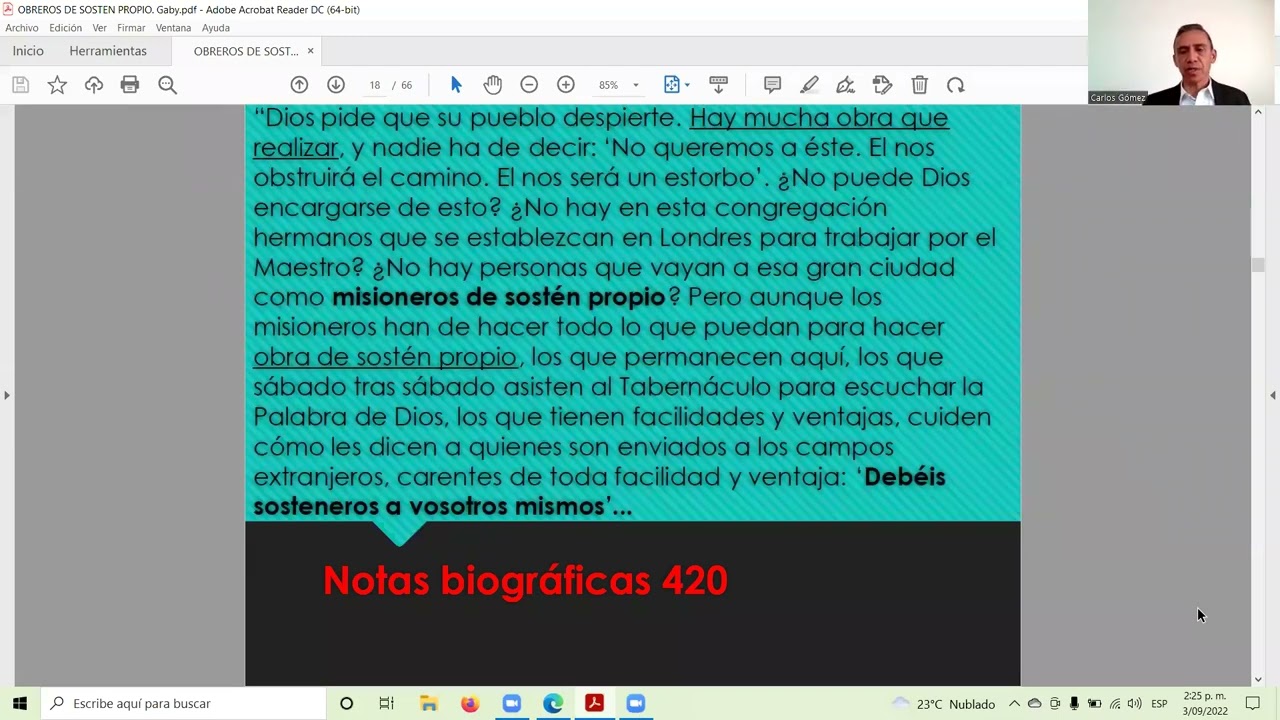Screen dimensions: 1280x720
Task: Activate the selection arrow tool
Action: tap(456, 85)
